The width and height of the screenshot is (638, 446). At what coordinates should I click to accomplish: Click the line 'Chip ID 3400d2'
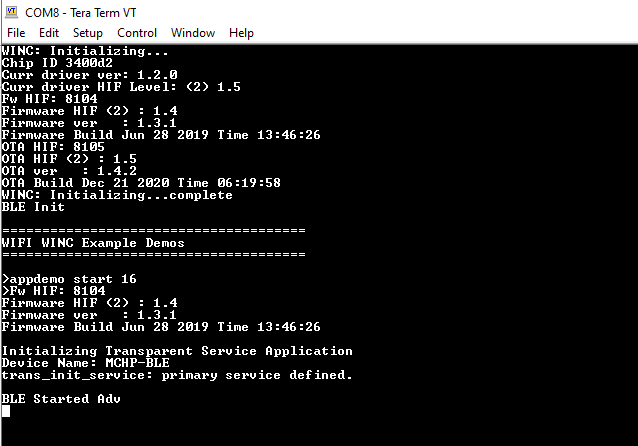[57, 63]
